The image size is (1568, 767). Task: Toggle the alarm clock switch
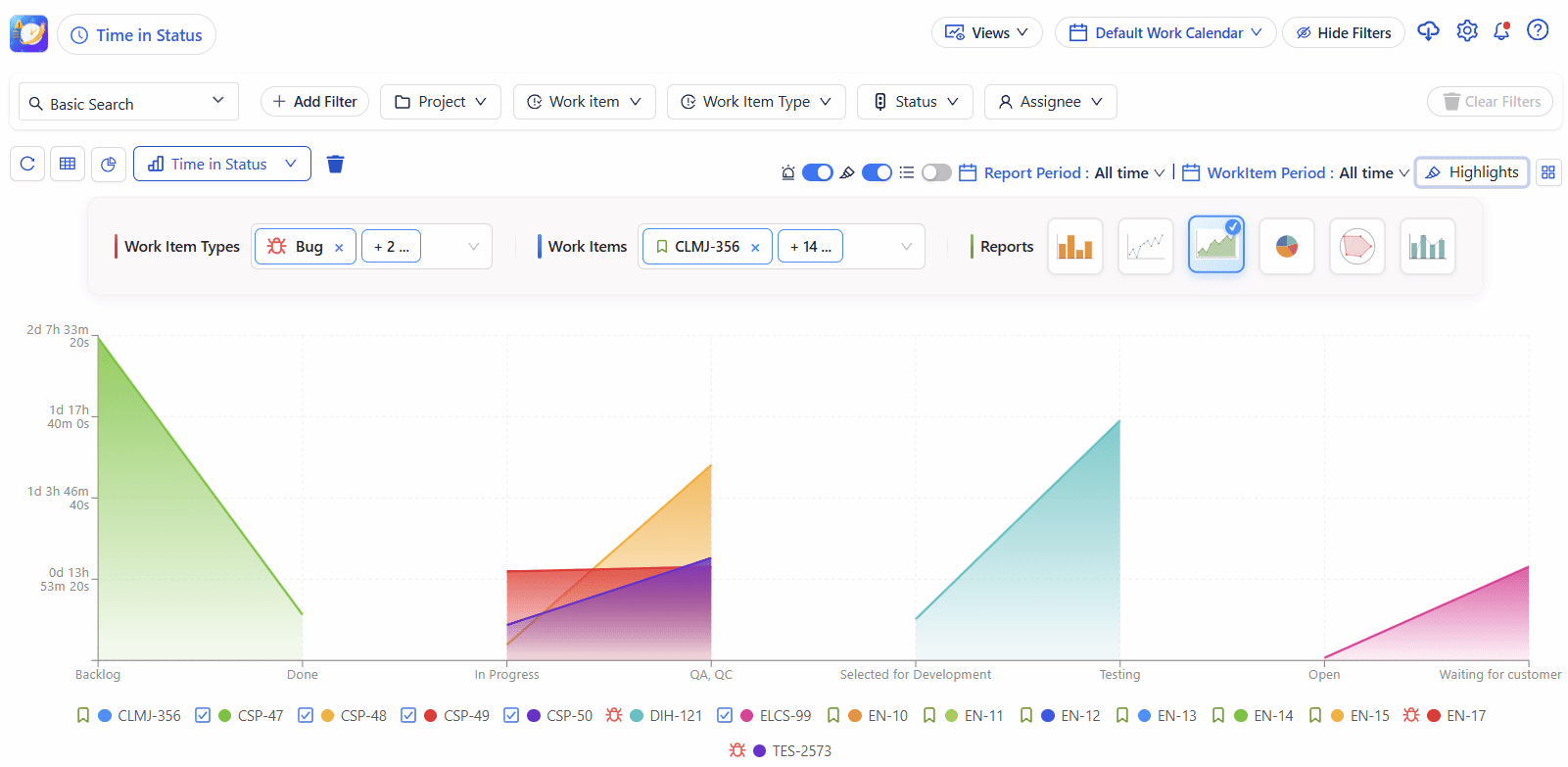pyautogui.click(x=817, y=172)
